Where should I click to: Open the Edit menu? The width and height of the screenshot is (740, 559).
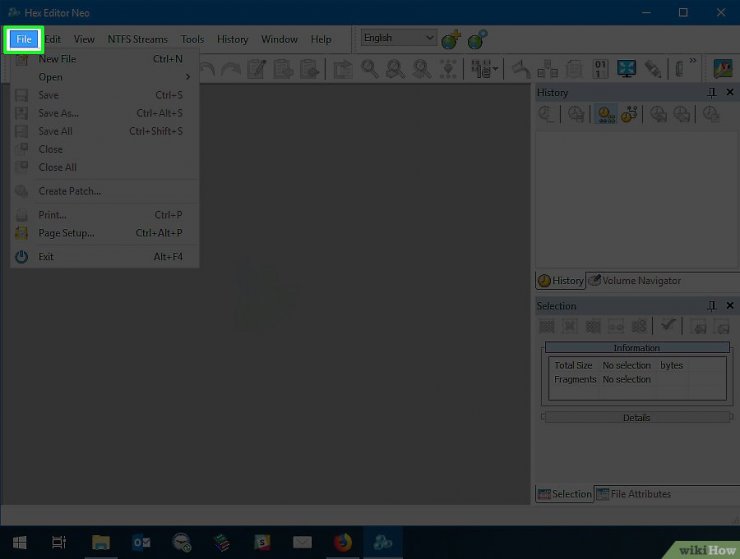coord(53,39)
